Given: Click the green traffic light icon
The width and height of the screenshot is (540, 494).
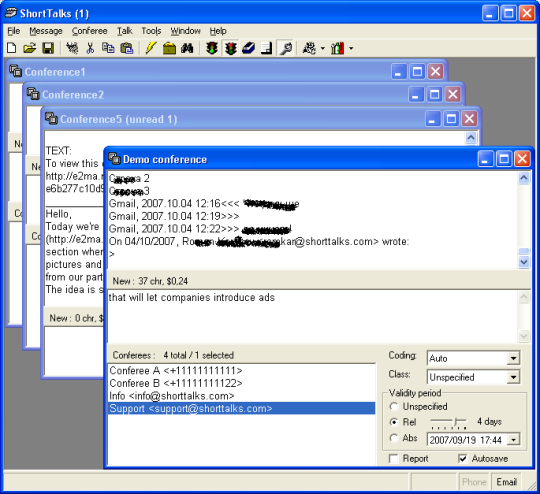Looking at the screenshot, I should 212,48.
